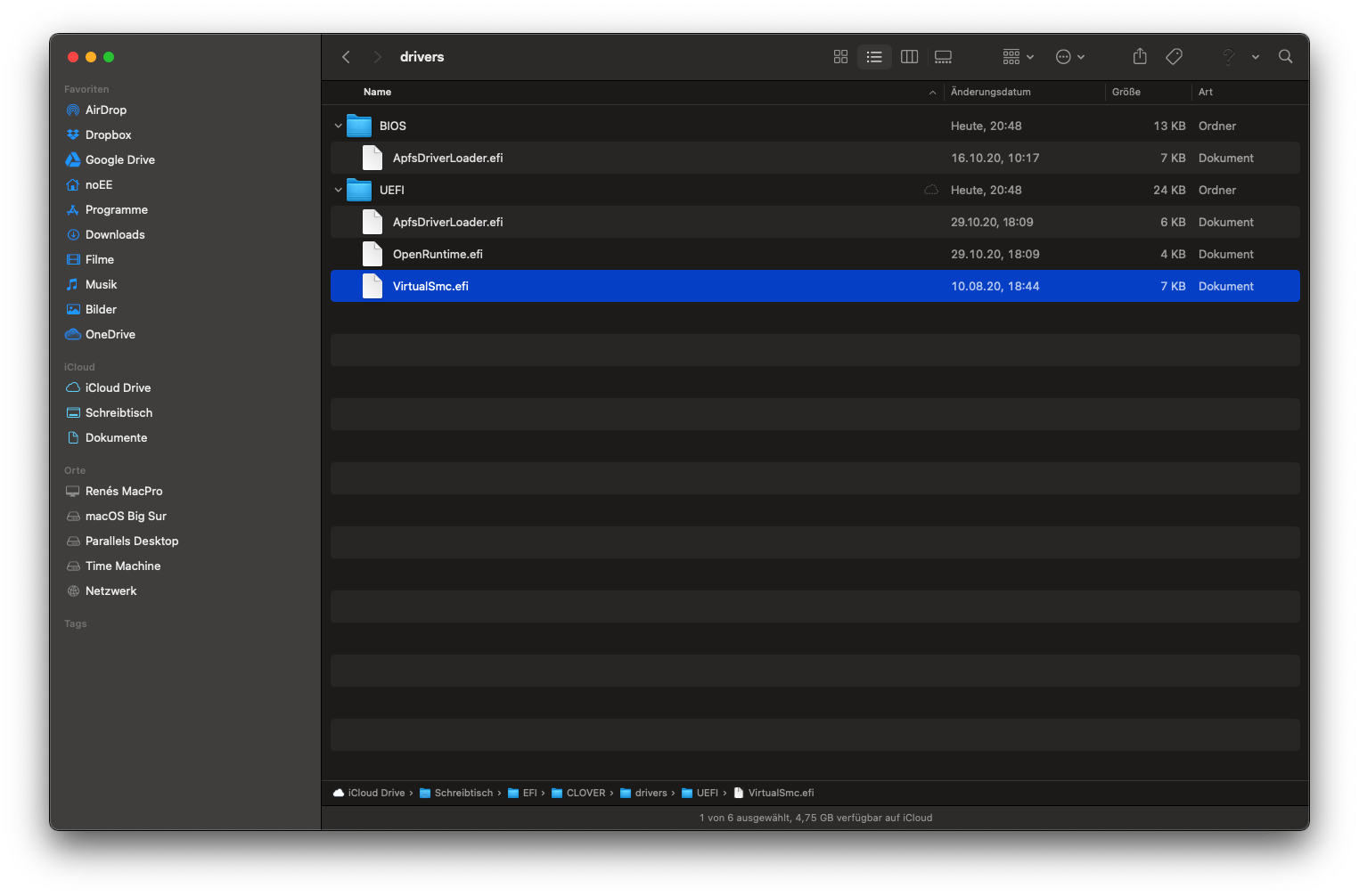Select the UEFI folder icon
1359x896 pixels.
(x=359, y=190)
